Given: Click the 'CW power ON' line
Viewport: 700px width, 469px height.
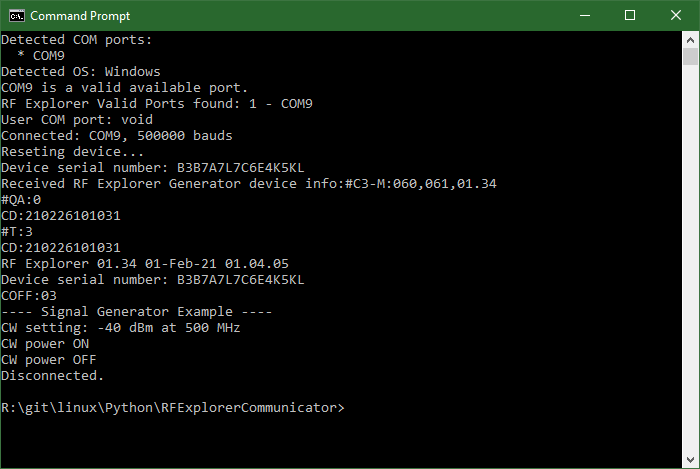Looking at the screenshot, I should pyautogui.click(x=45, y=344).
